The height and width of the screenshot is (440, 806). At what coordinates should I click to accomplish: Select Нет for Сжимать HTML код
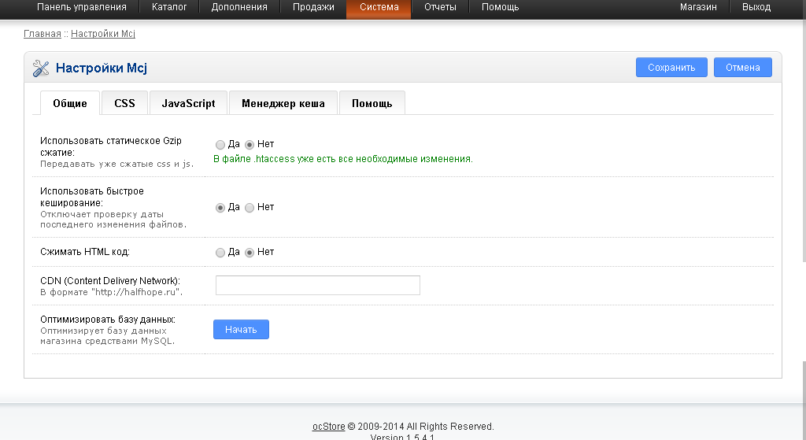pos(249,252)
